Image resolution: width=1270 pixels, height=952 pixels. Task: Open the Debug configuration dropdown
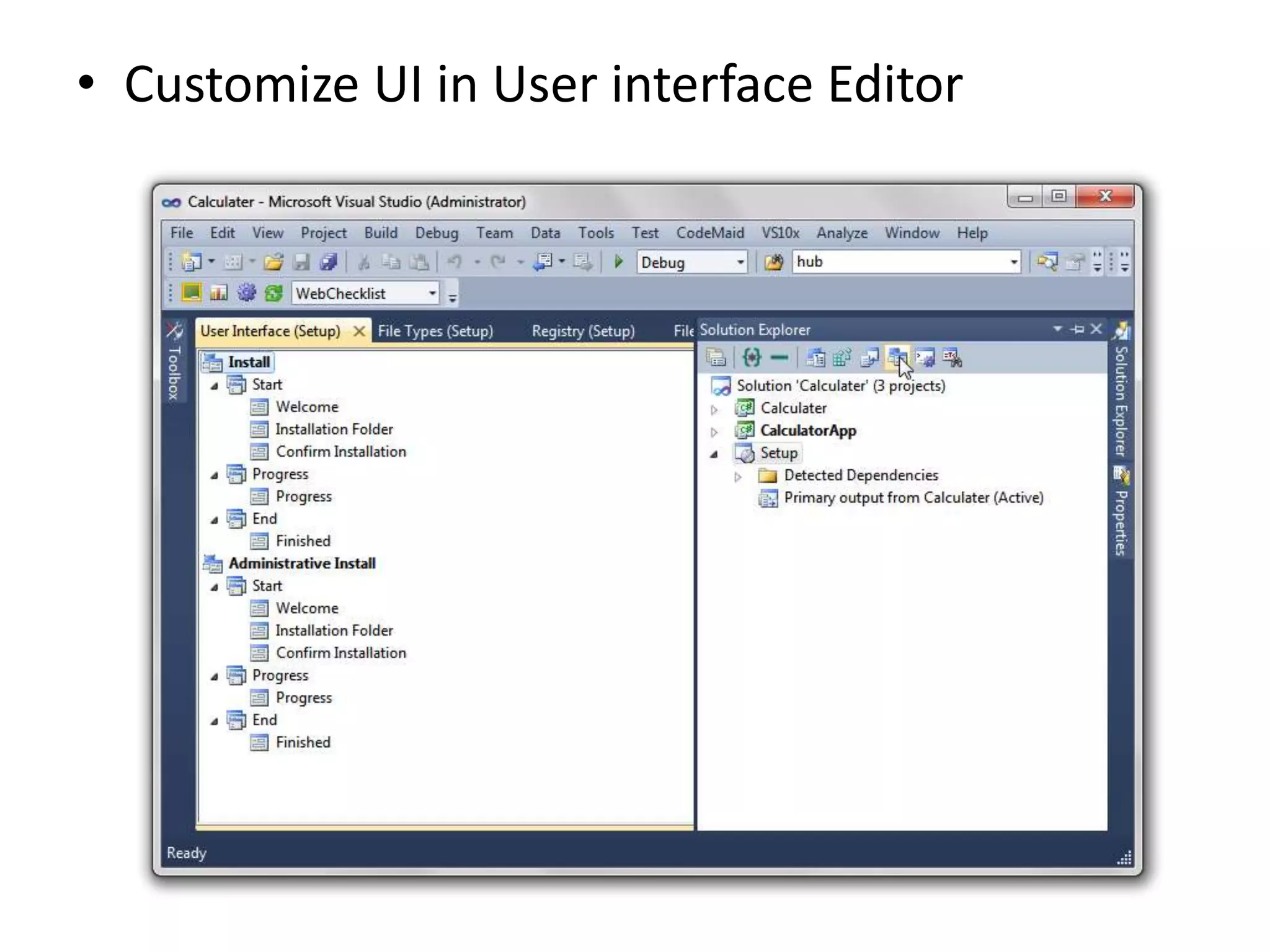[x=740, y=262]
